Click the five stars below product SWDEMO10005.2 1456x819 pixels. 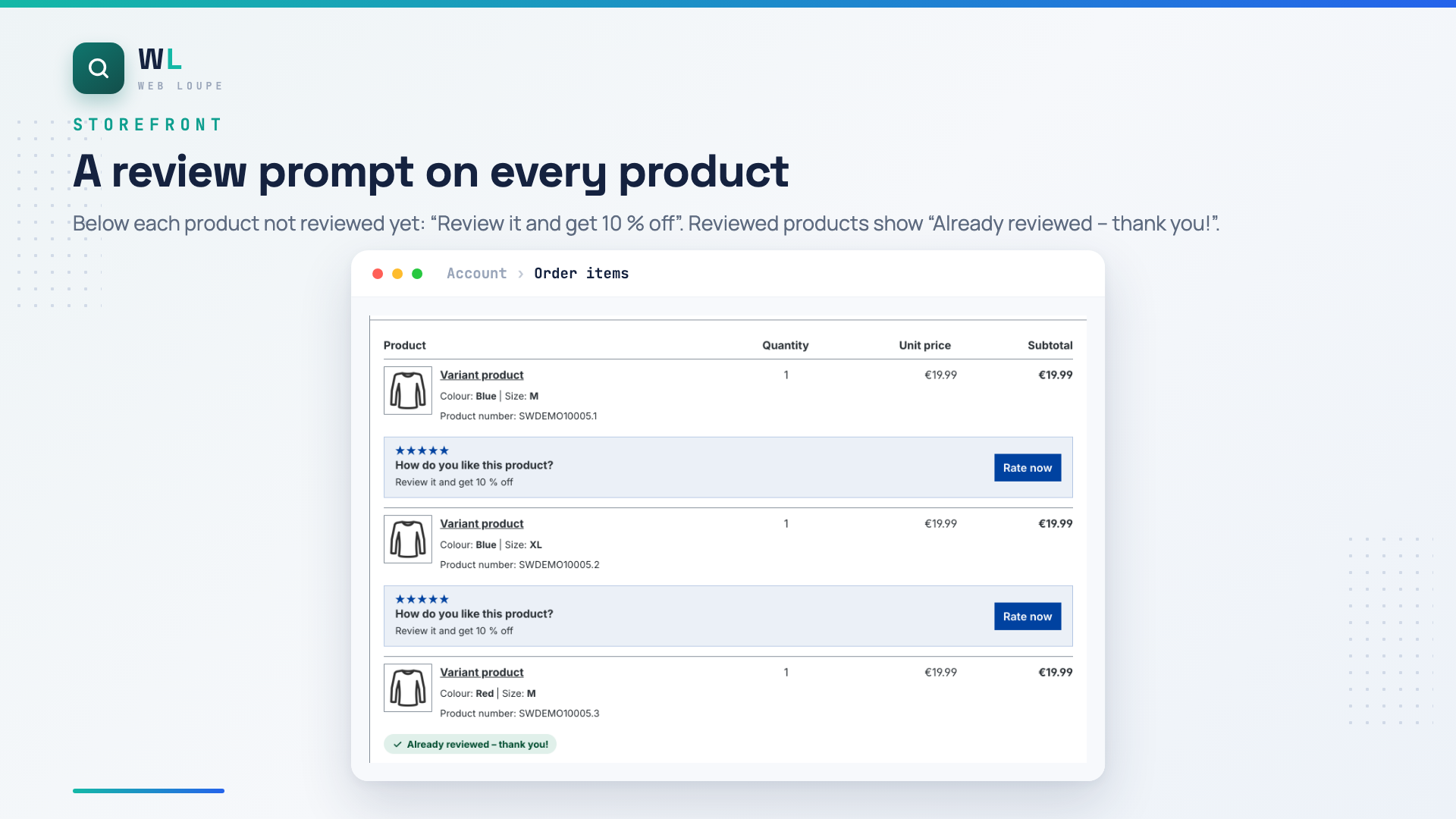click(x=422, y=599)
